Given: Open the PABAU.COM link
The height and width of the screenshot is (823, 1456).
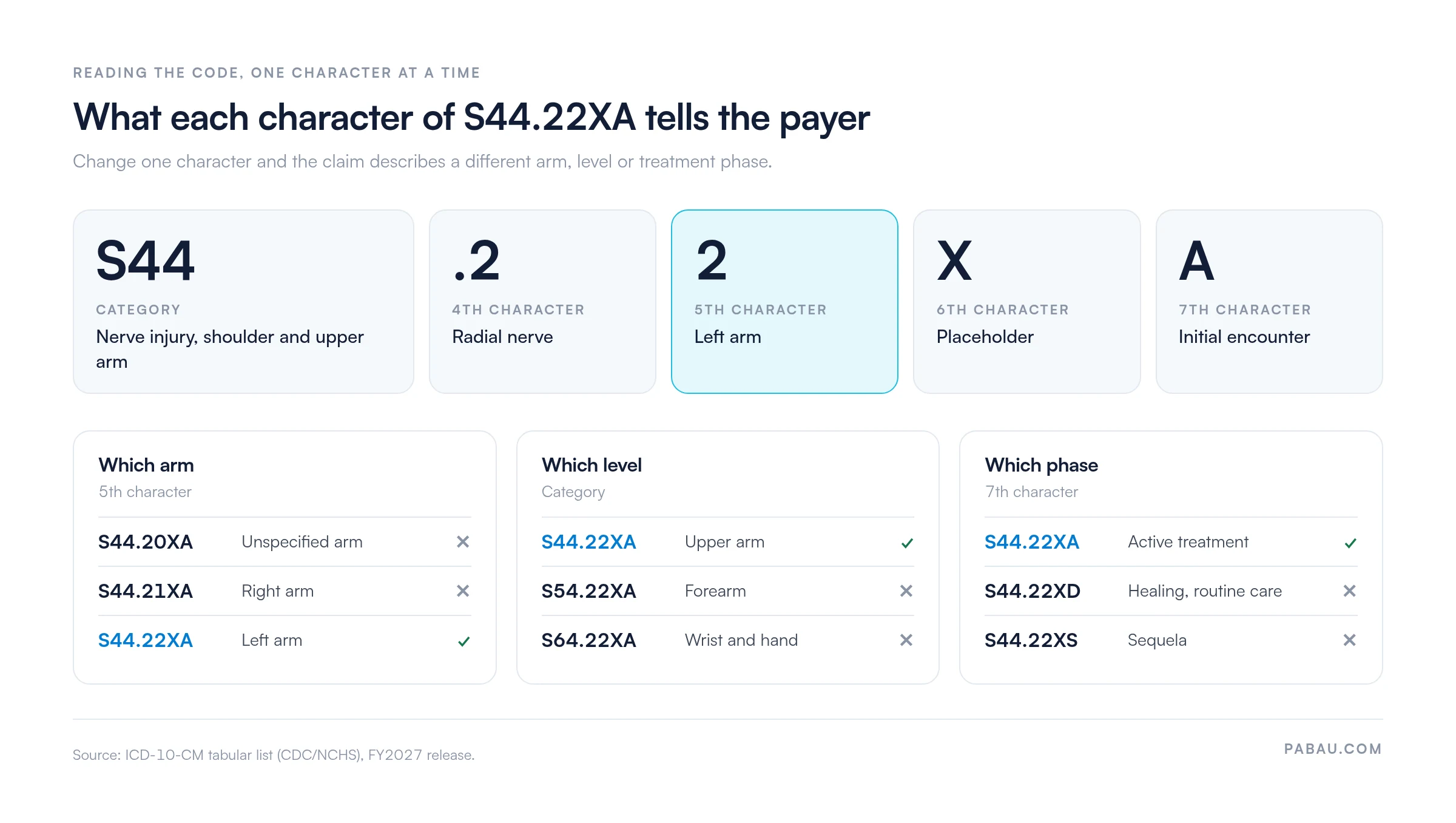Looking at the screenshot, I should click(x=1333, y=749).
